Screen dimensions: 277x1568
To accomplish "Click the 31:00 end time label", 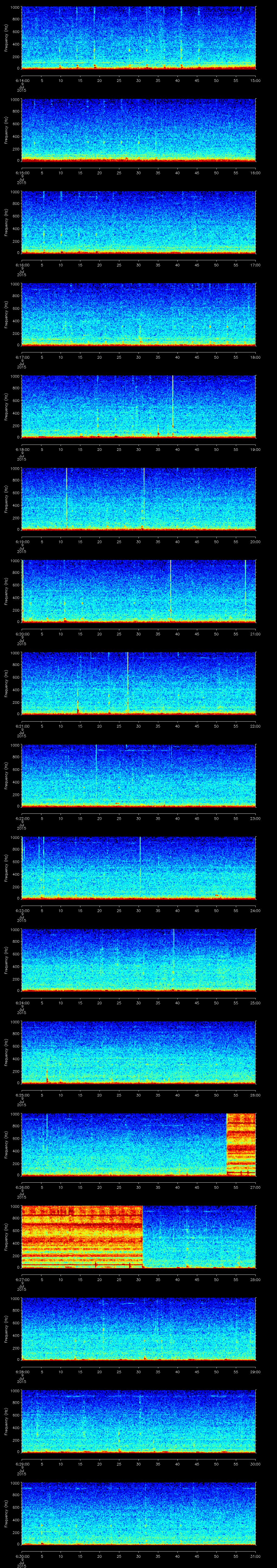I will pyautogui.click(x=255, y=1556).
